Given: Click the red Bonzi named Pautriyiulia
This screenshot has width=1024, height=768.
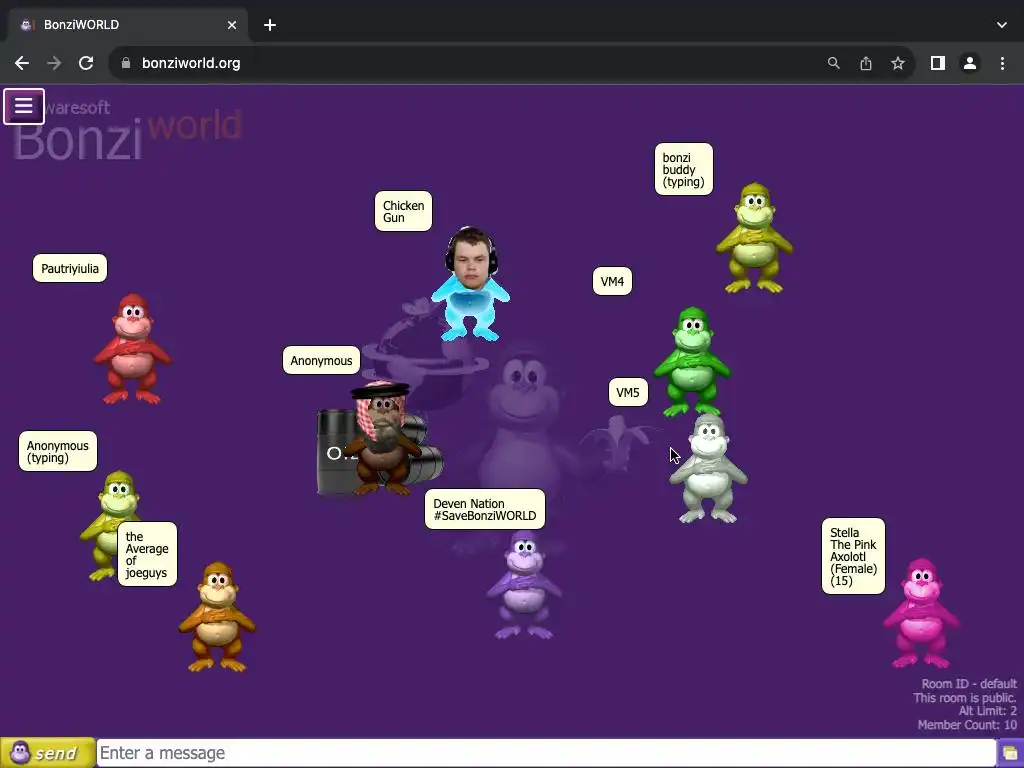Looking at the screenshot, I should tap(133, 349).
